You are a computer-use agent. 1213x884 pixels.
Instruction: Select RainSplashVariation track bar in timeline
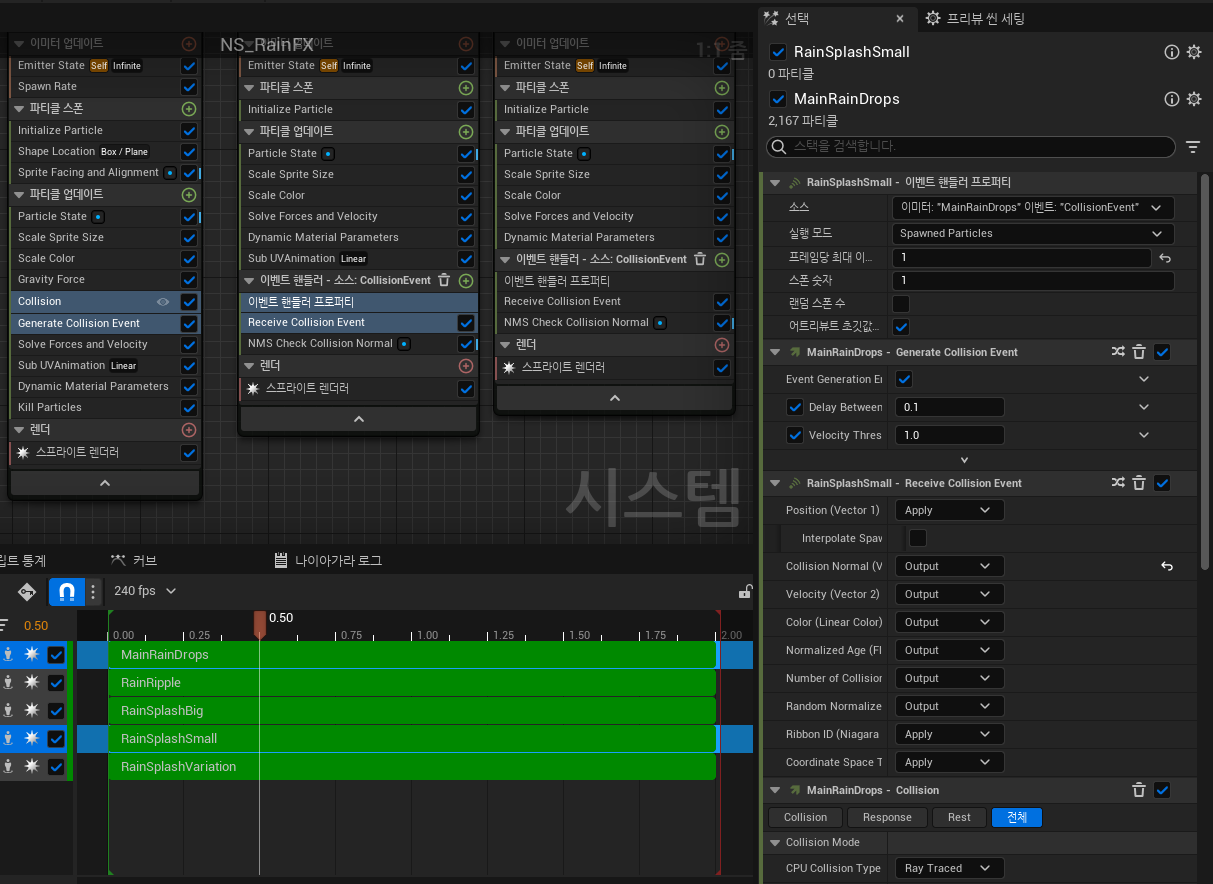[412, 767]
